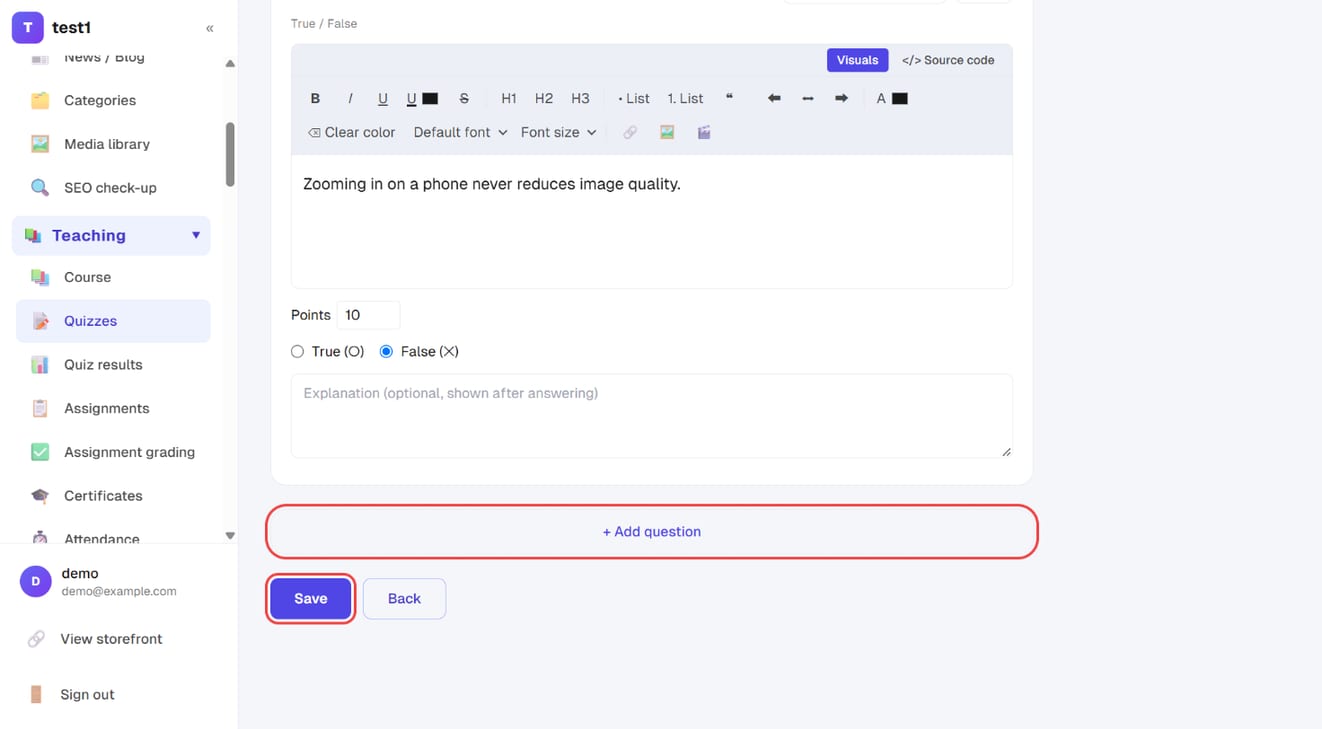Select the False (X) answer

pos(386,351)
